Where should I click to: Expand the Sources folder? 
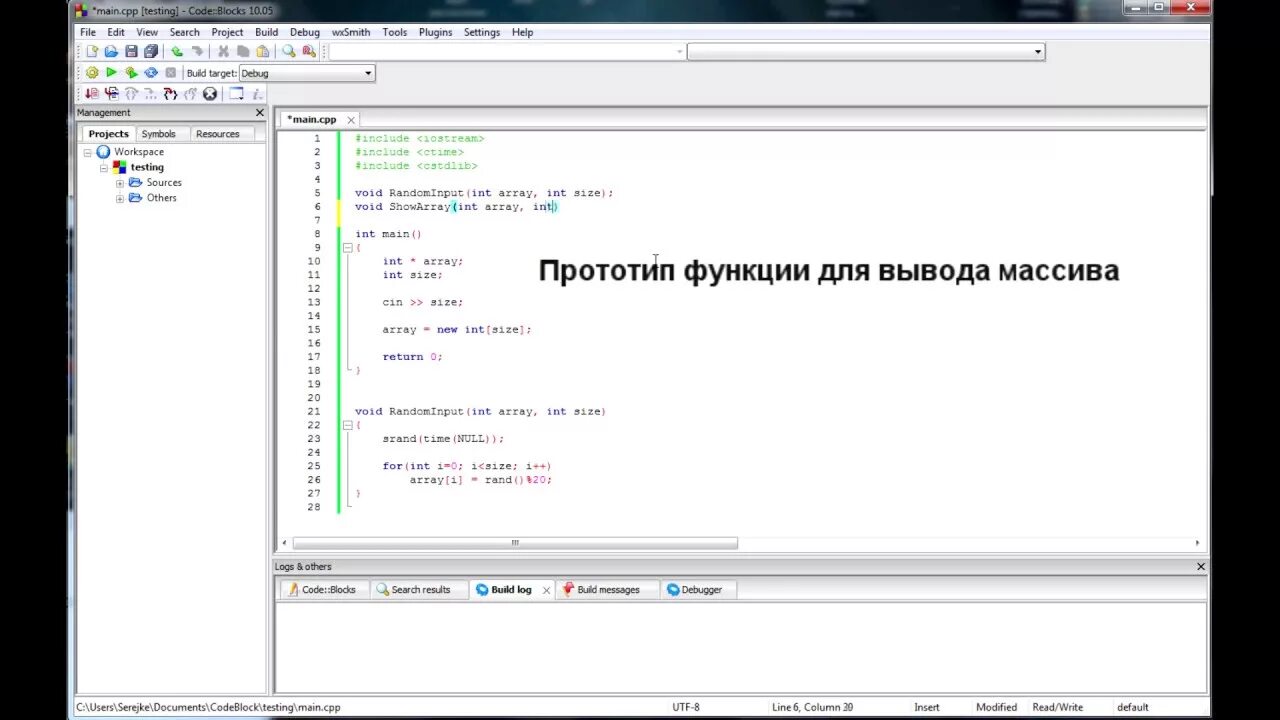(x=120, y=183)
